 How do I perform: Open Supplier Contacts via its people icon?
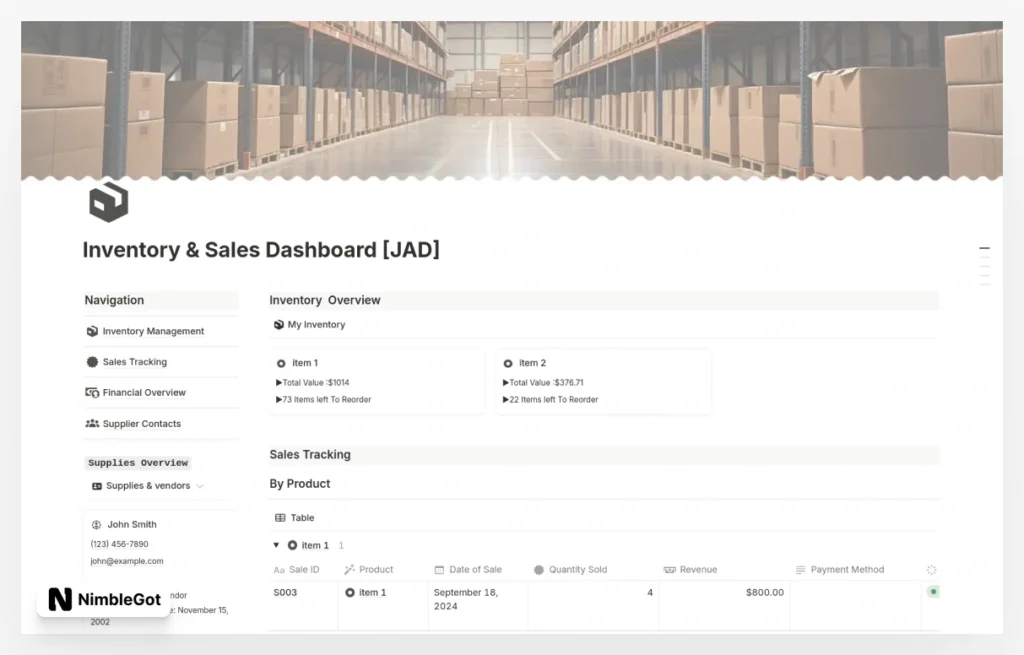click(x=92, y=423)
